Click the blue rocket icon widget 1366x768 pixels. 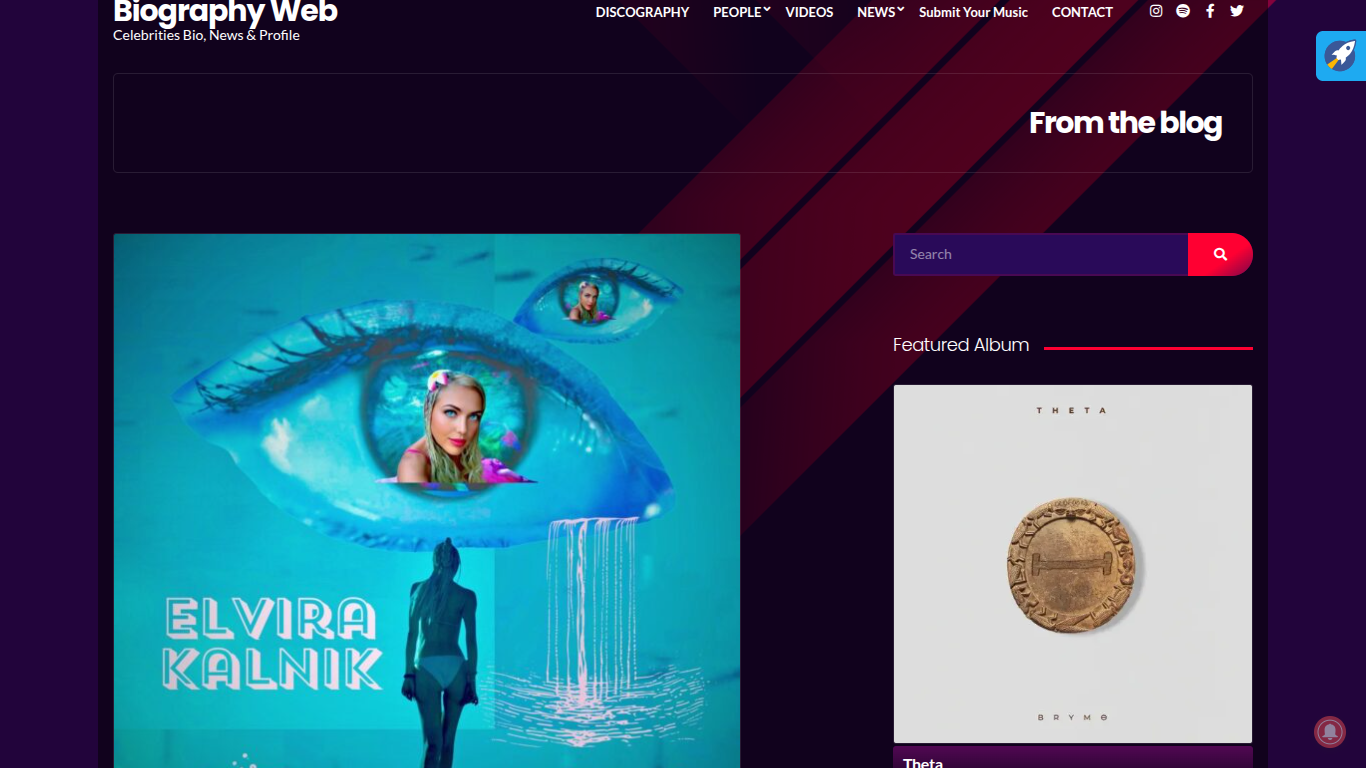coord(1341,56)
